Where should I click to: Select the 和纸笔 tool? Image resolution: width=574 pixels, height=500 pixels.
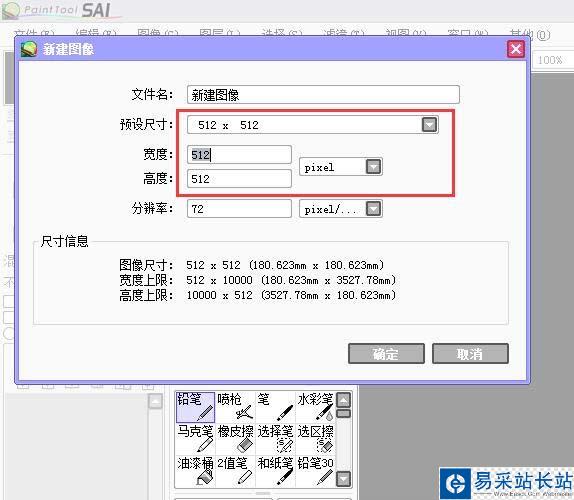[275, 471]
